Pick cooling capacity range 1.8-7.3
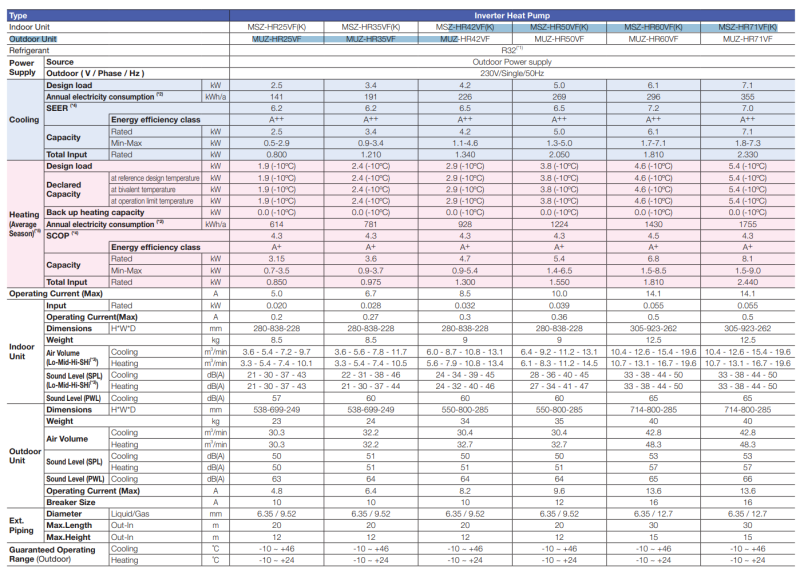 tap(747, 143)
